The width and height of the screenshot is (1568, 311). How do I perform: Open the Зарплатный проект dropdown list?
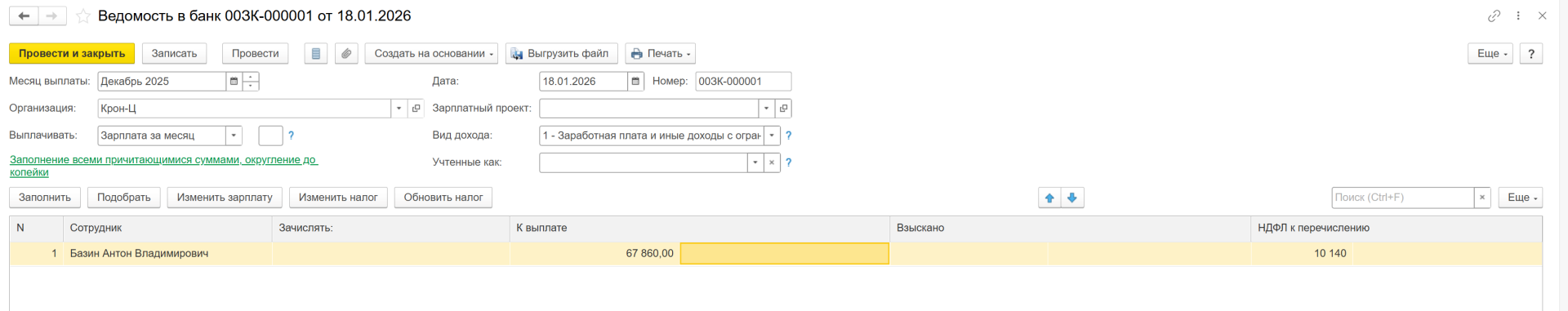coord(766,109)
